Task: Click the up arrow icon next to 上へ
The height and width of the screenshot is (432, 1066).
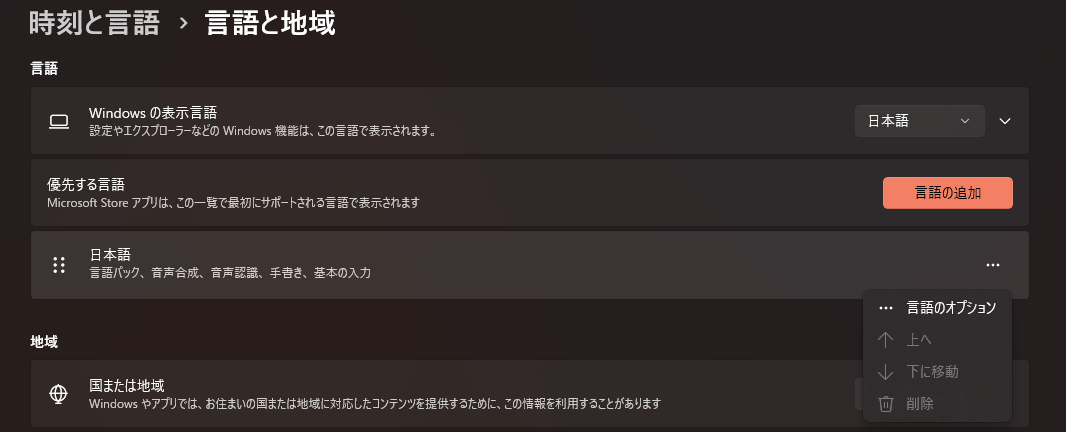Action: (x=885, y=340)
